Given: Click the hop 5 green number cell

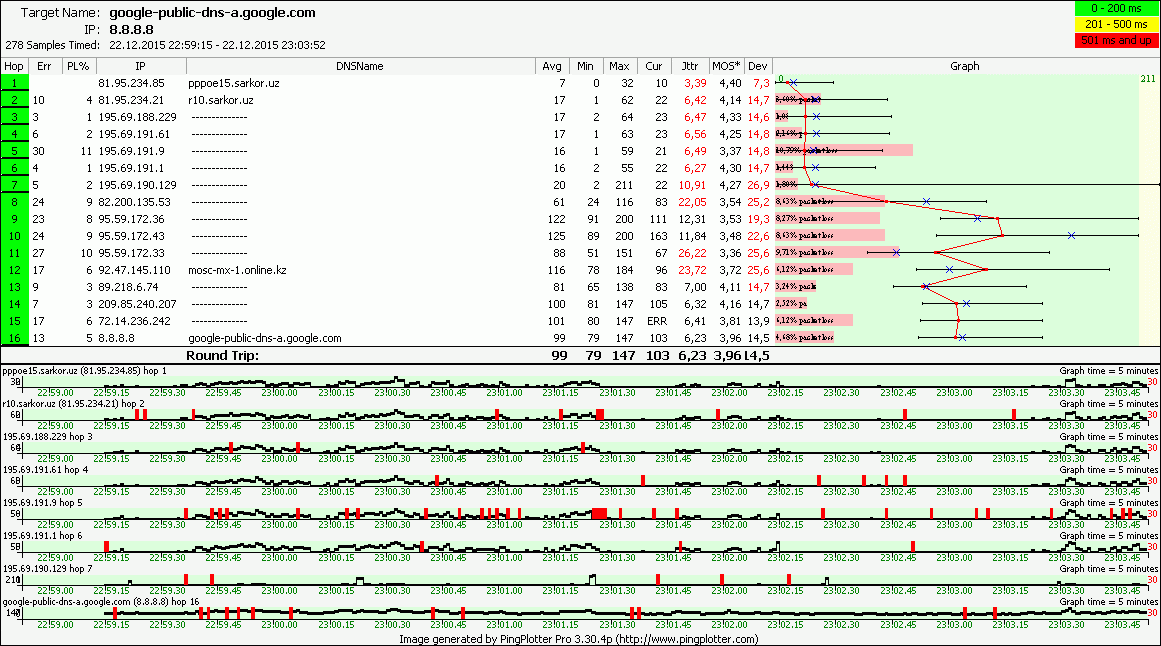Looking at the screenshot, I should pyautogui.click(x=14, y=151).
